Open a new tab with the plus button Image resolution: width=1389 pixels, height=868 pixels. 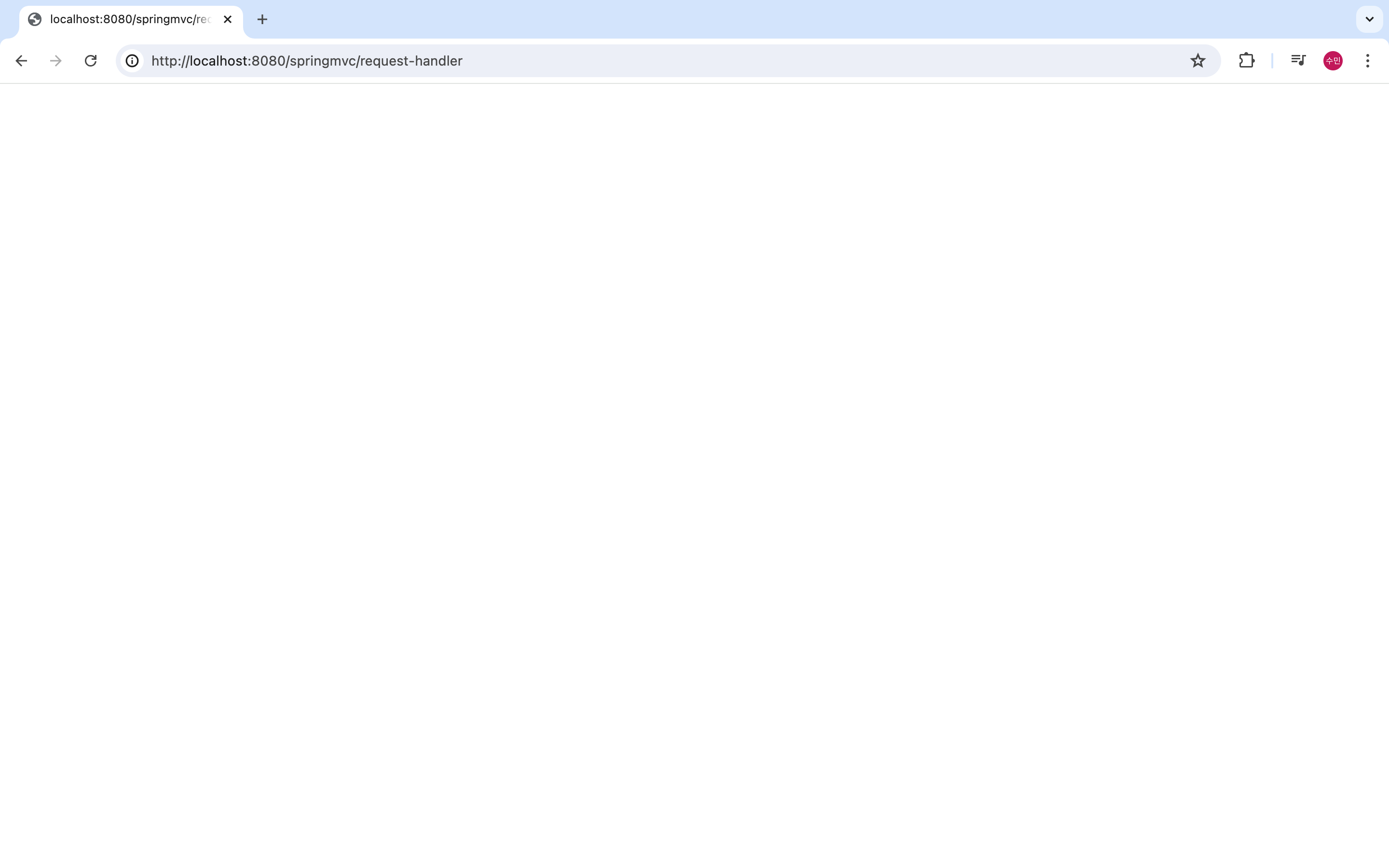click(262, 19)
